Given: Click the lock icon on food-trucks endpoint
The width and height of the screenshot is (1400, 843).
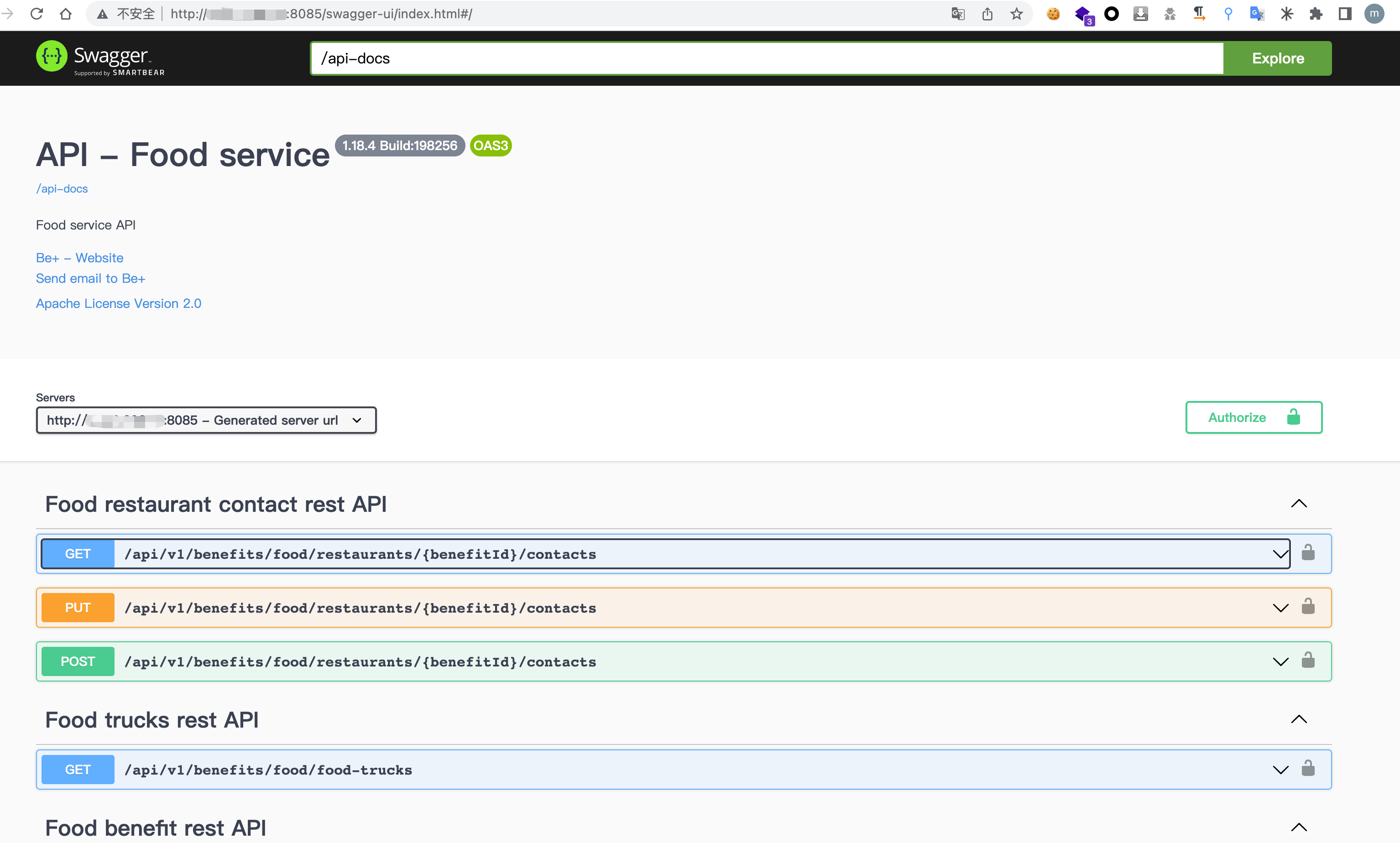Looking at the screenshot, I should coord(1308,768).
